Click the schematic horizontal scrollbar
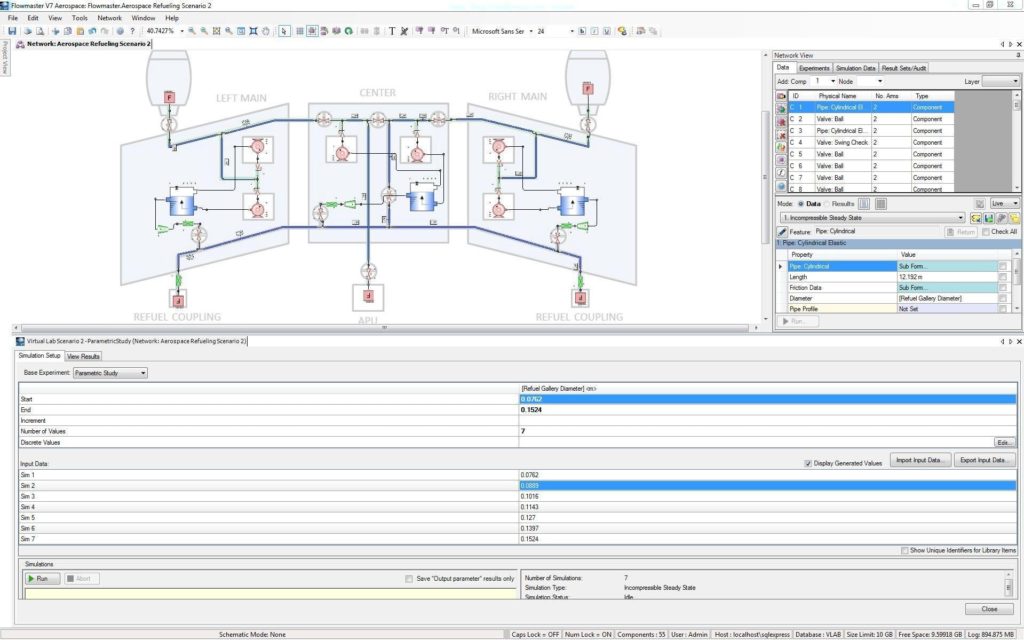The height and width of the screenshot is (640, 1024). 384,328
